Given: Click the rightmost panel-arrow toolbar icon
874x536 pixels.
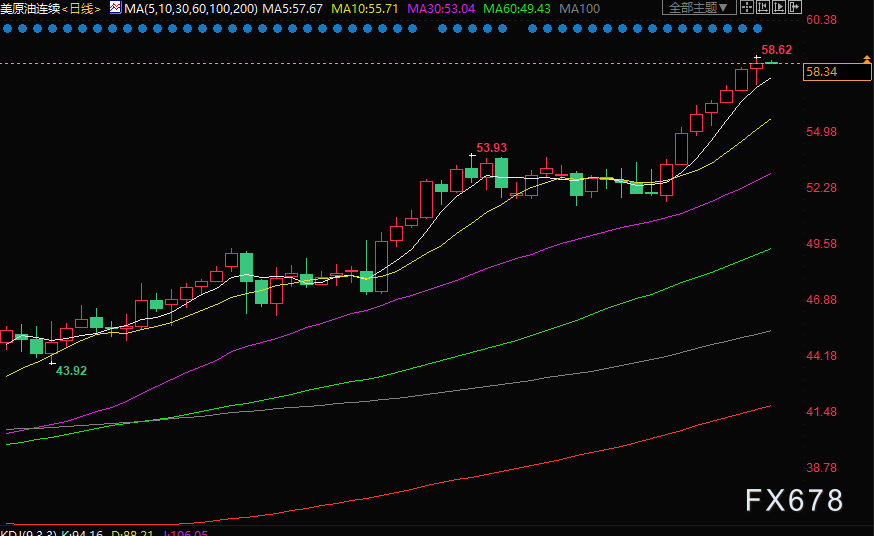Looking at the screenshot, I should click(x=795, y=7).
